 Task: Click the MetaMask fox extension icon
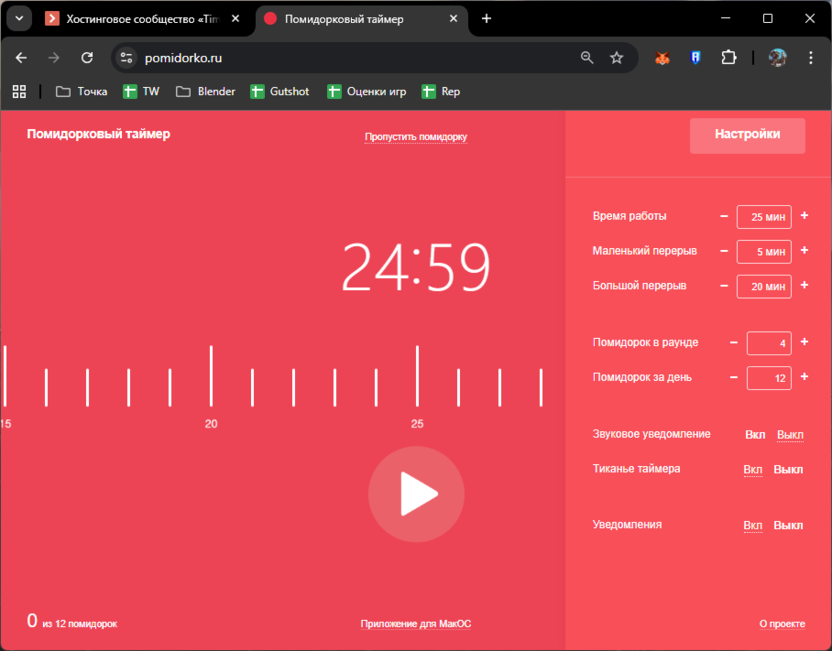pos(662,58)
